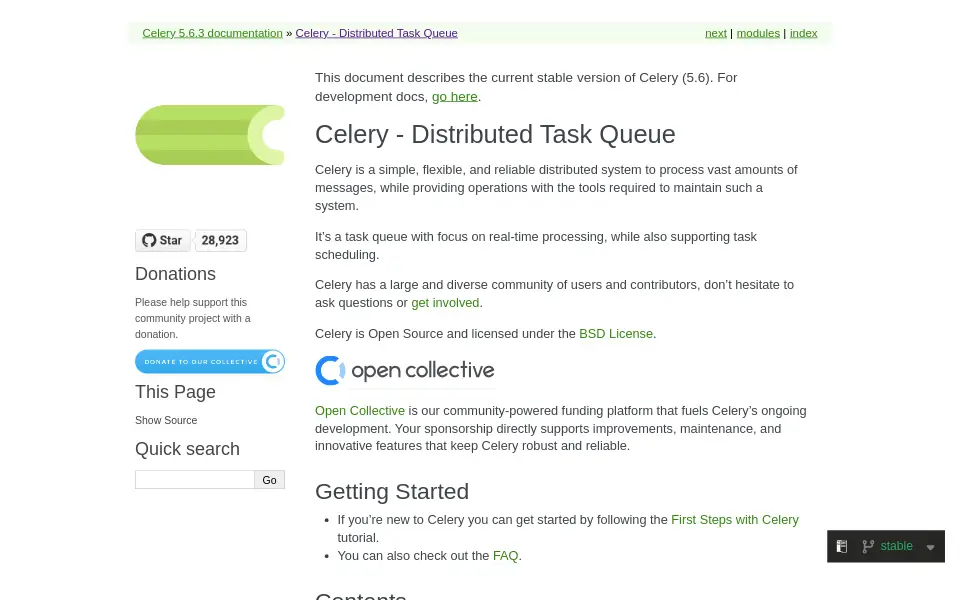Open the BSD License link

click(x=616, y=334)
